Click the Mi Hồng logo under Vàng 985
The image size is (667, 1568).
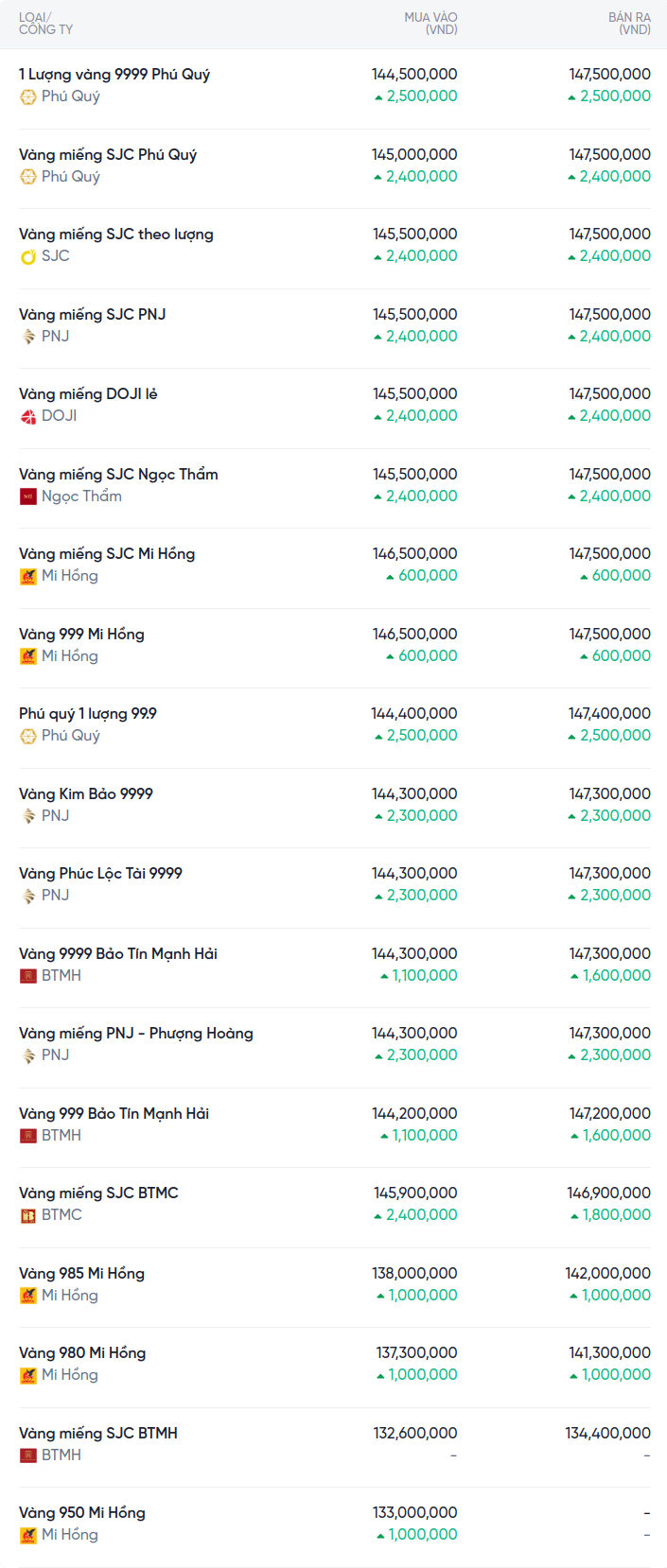[28, 1296]
